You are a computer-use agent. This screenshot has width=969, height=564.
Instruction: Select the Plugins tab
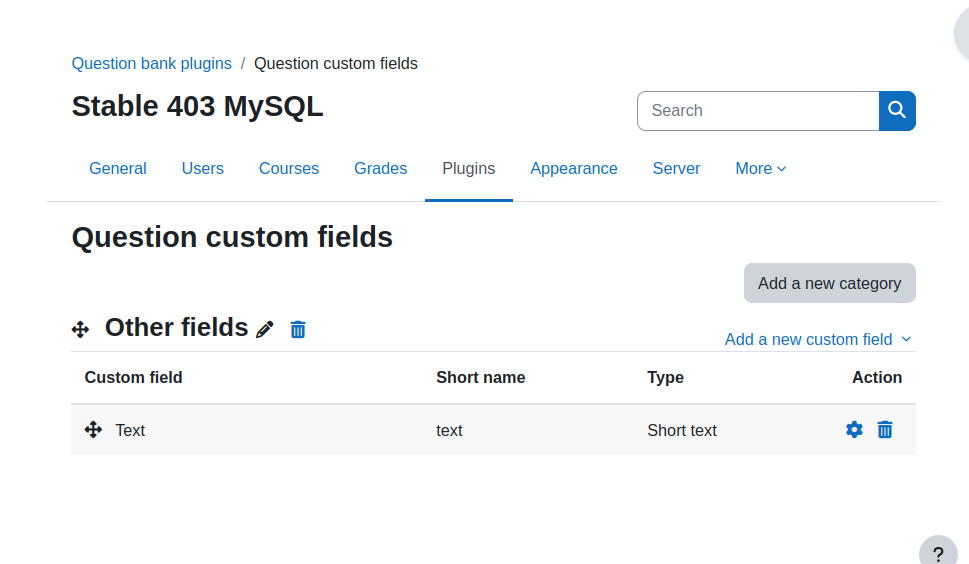[468, 169]
